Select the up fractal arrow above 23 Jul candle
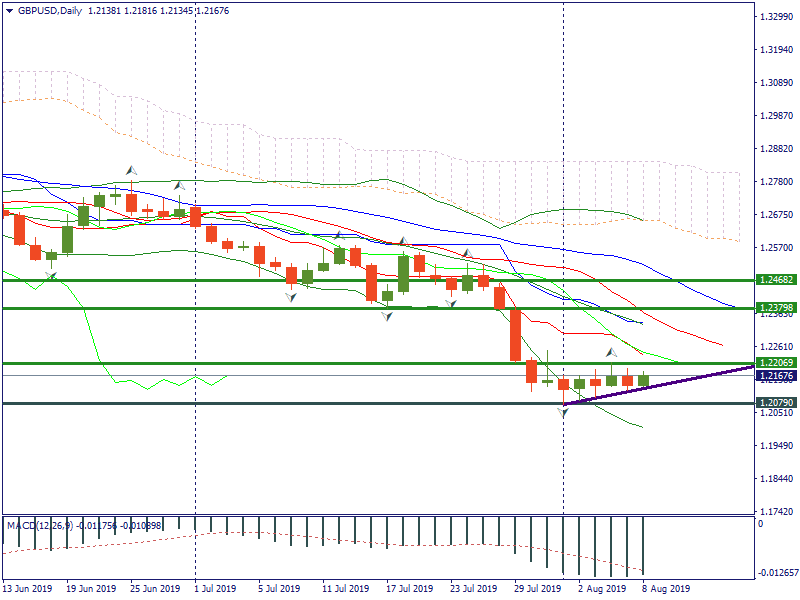The width and height of the screenshot is (800, 600). 466,254
